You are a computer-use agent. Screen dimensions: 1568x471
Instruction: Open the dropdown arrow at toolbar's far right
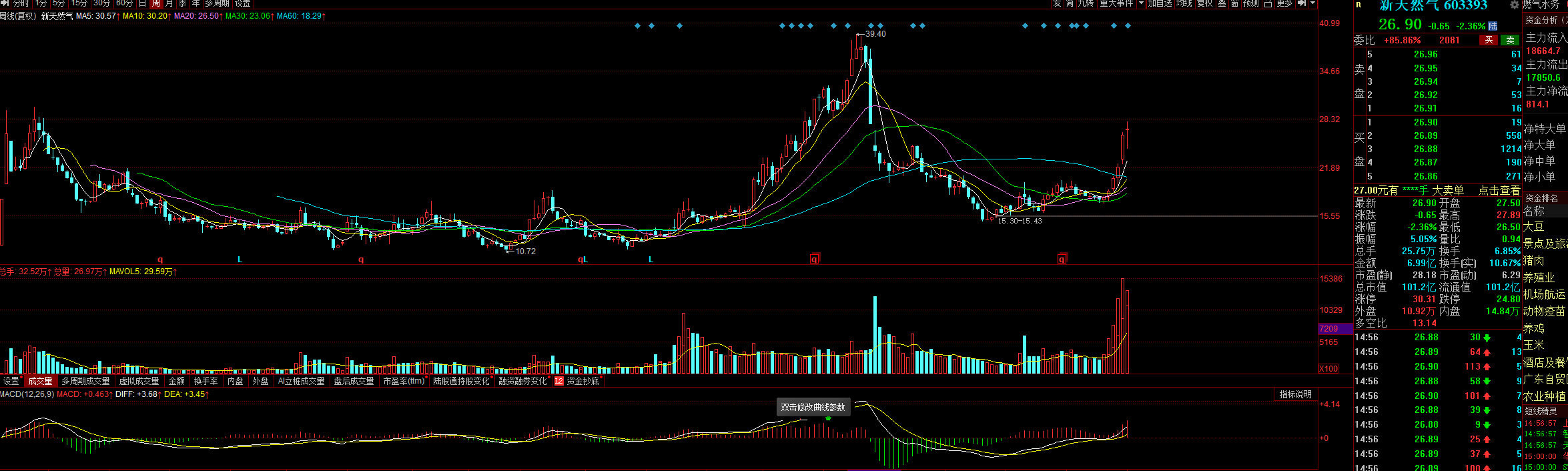pos(1312,3)
